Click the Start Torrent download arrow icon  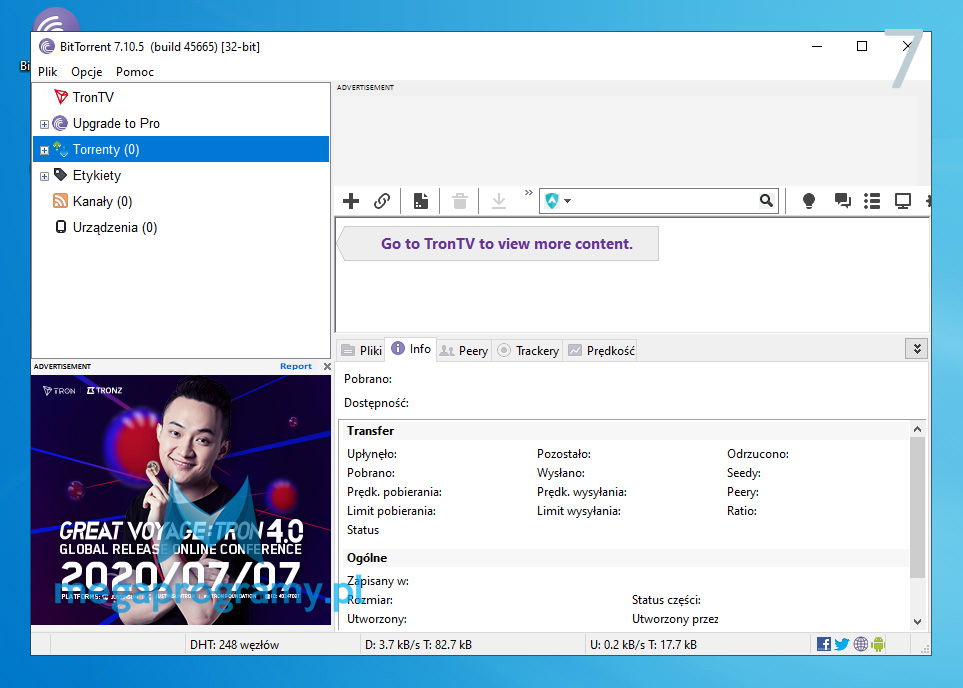tap(499, 201)
